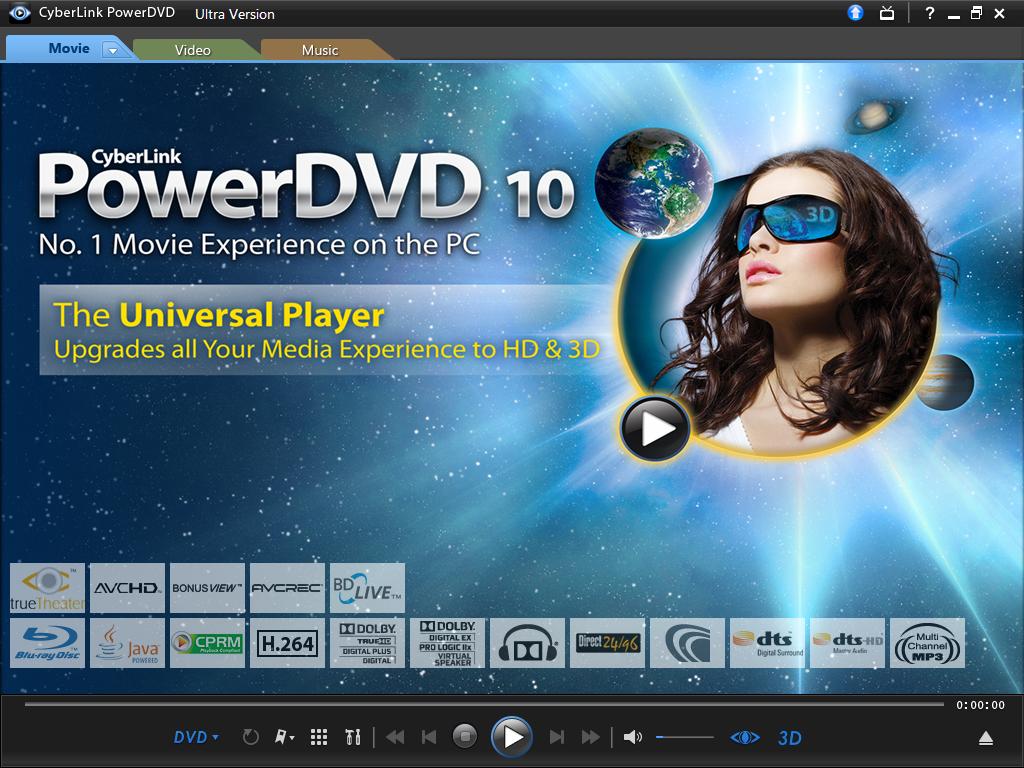Expand the Movie tab dropdown arrow

point(112,50)
